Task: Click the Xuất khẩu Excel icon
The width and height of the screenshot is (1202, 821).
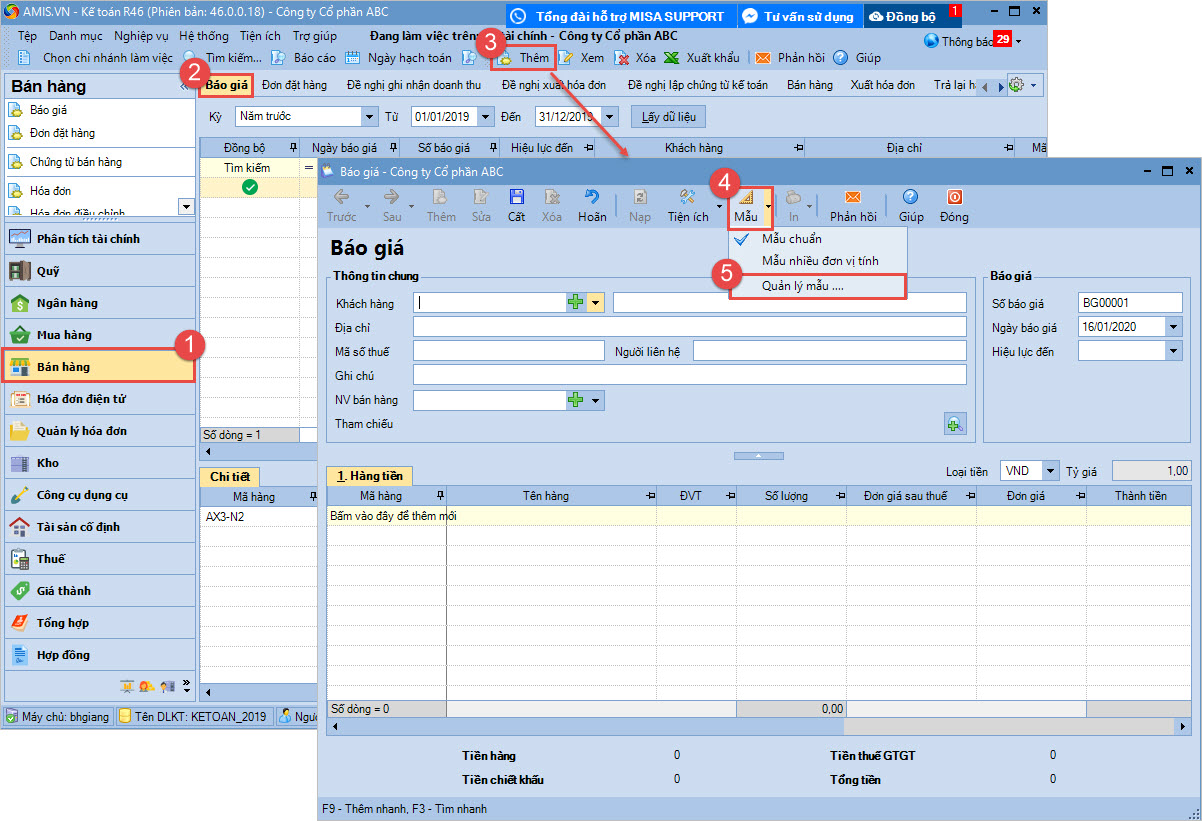Action: pyautogui.click(x=672, y=58)
